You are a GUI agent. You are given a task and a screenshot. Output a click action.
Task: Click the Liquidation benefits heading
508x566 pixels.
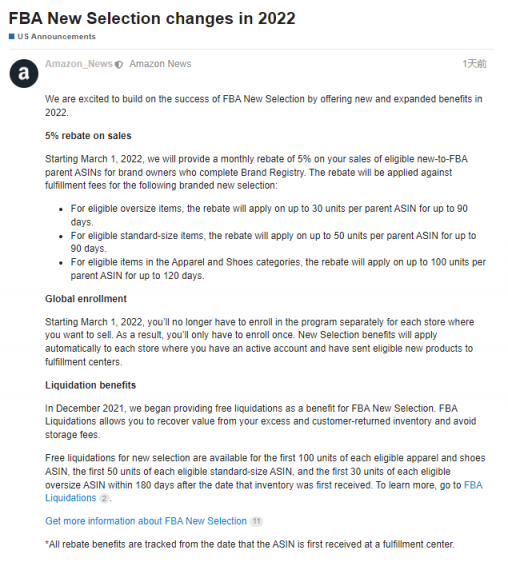90,385
